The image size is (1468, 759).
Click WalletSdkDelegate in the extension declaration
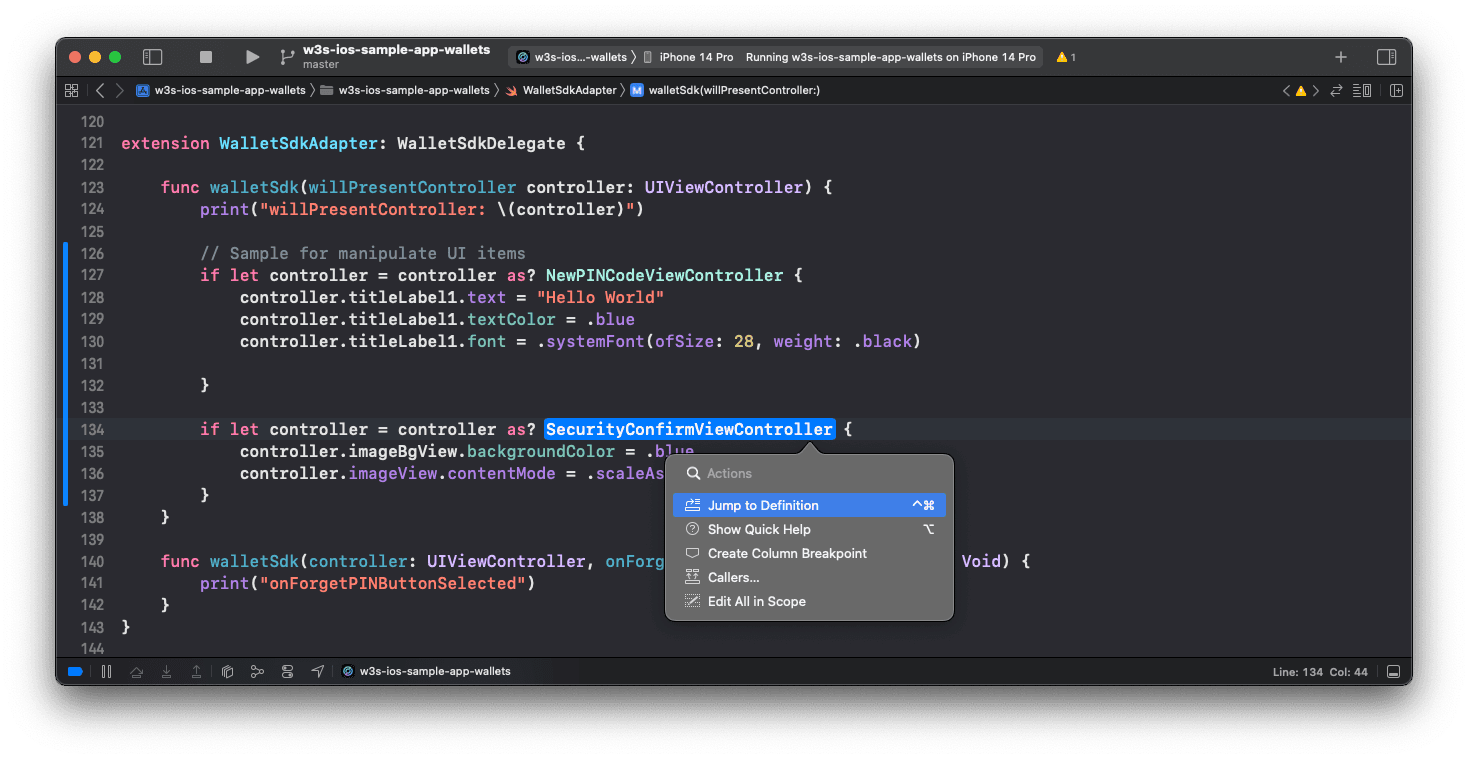481,143
